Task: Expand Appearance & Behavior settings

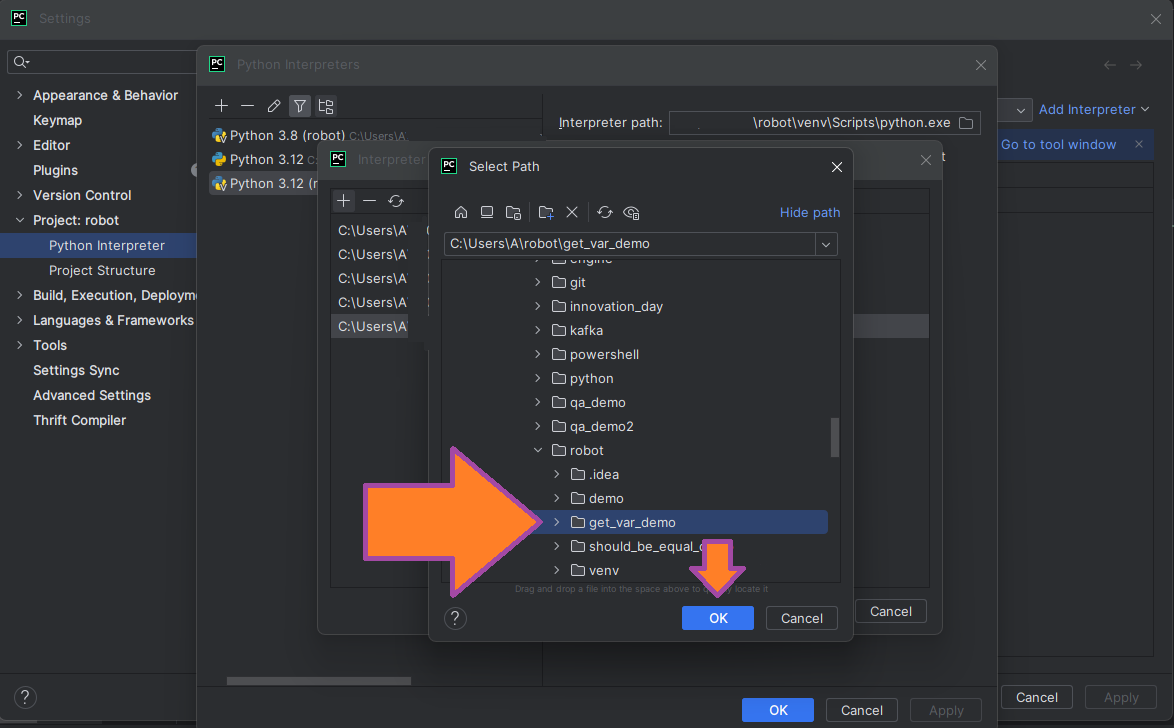Action: click(19, 95)
